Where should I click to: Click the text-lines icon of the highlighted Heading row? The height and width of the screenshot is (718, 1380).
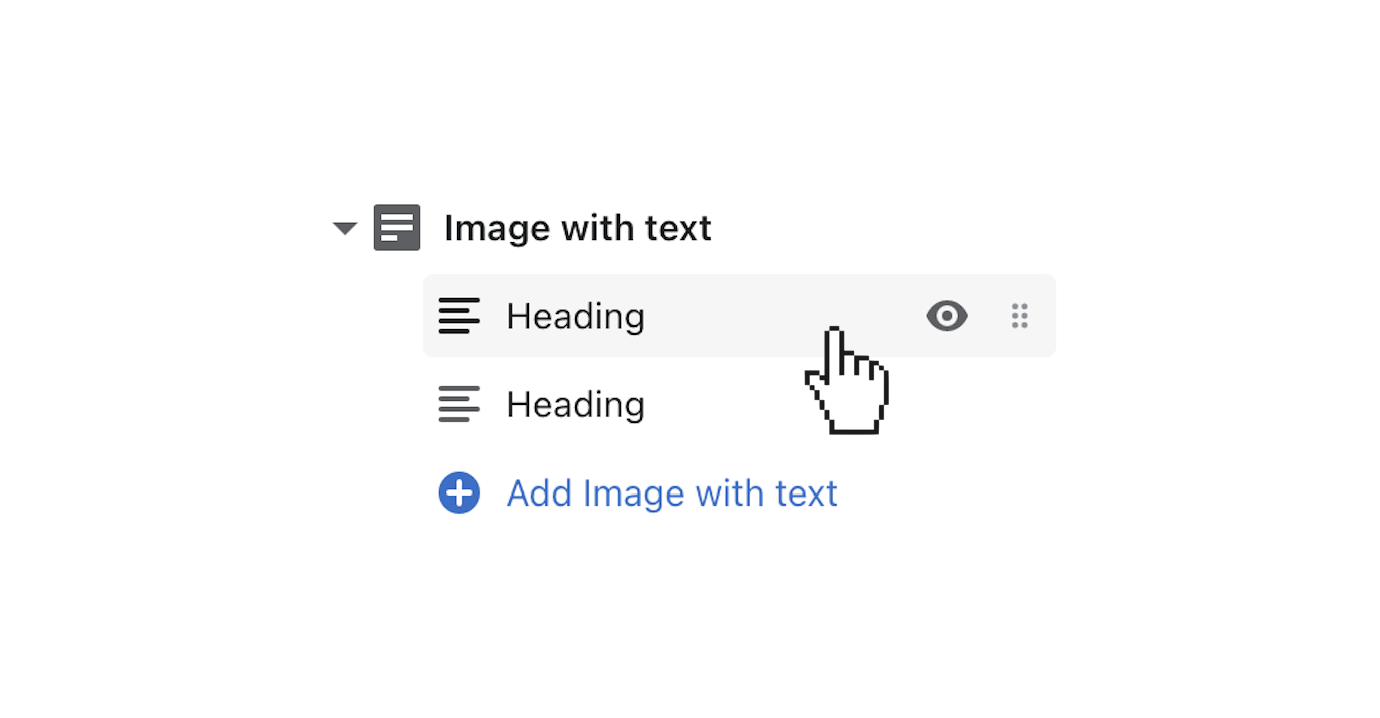[459, 316]
